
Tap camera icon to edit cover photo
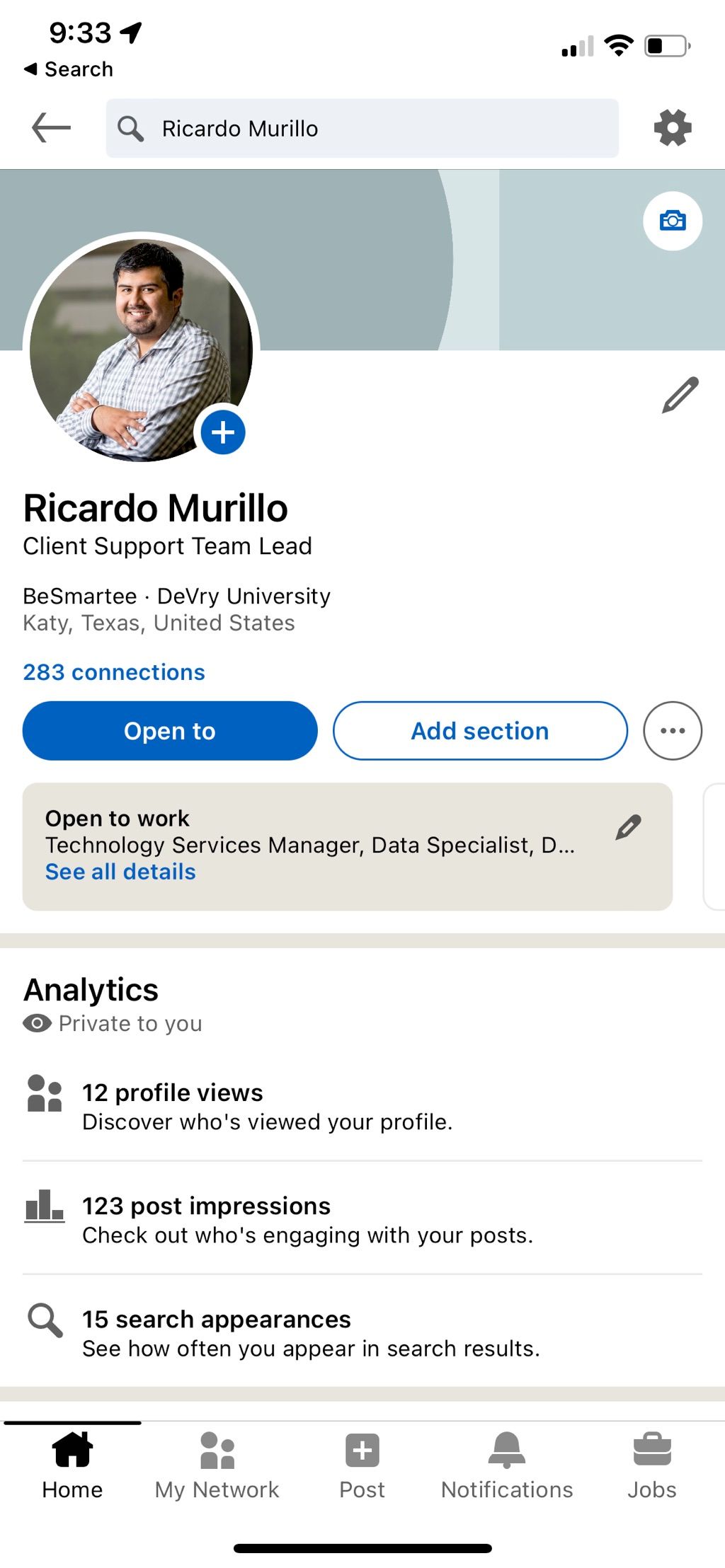coord(673,221)
